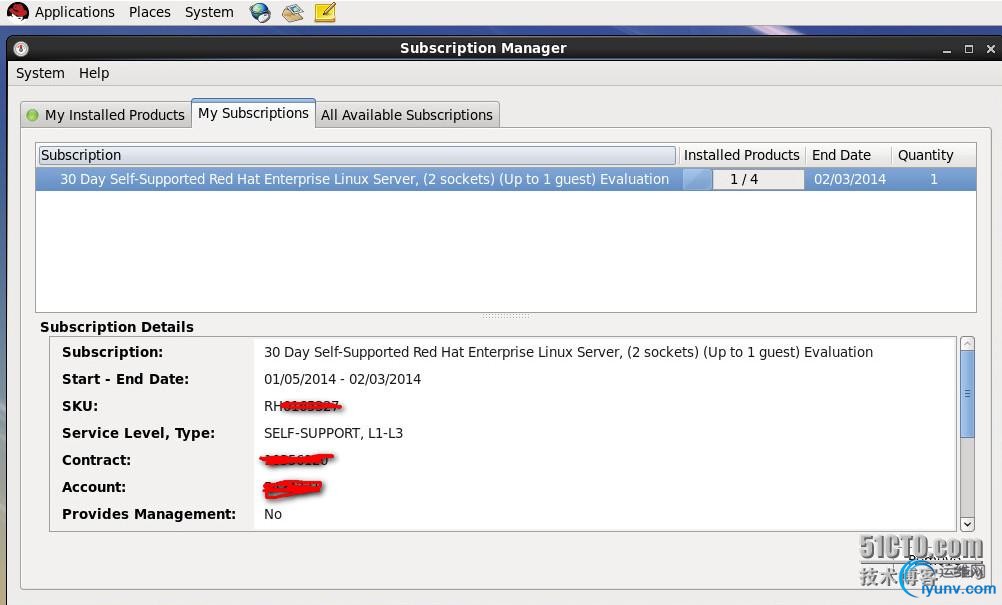1002x605 pixels.
Task: Click the quantity value 1 in the row
Action: pyautogui.click(x=934, y=180)
